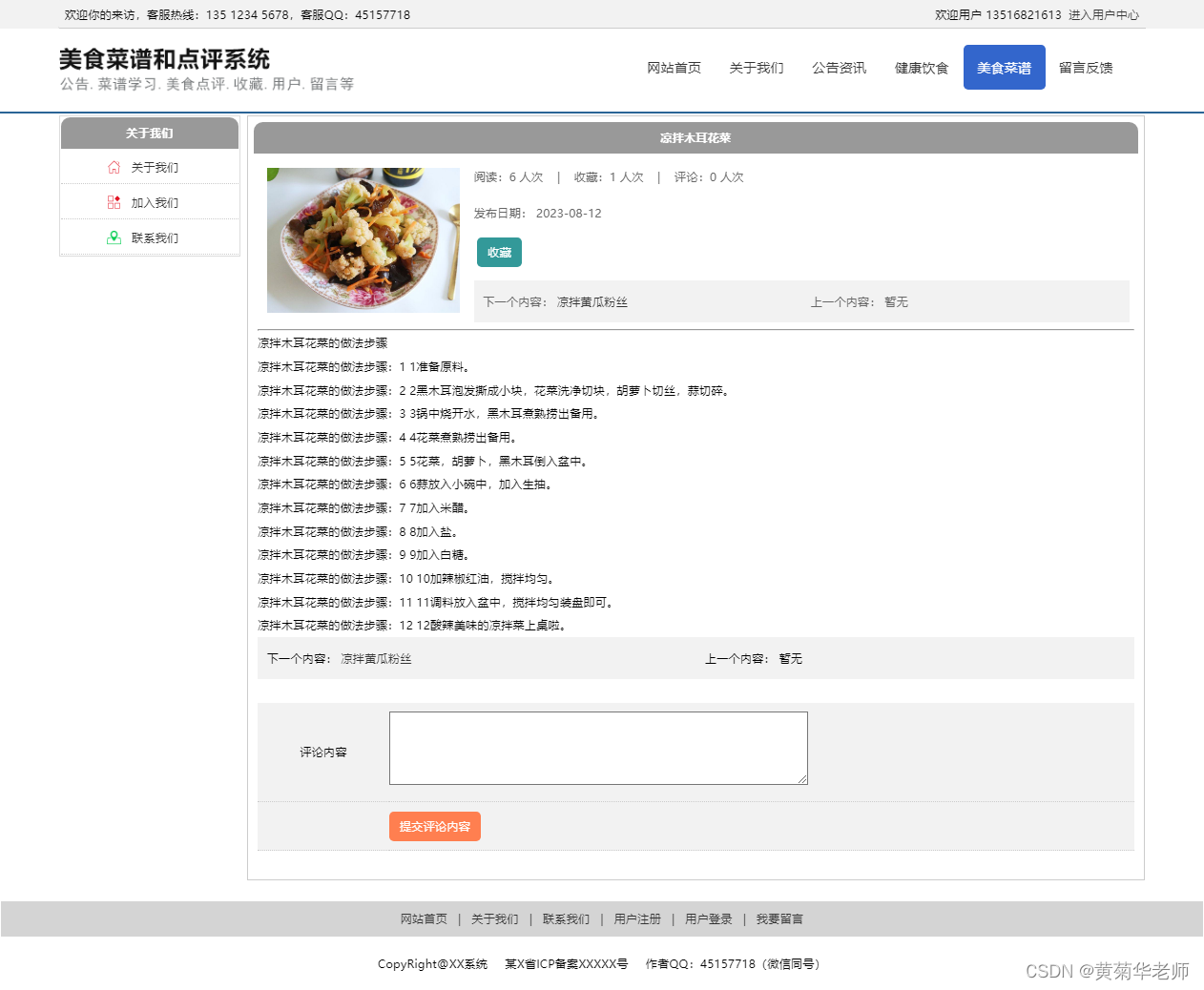This screenshot has width=1204, height=990.
Task: Open the 健康饮食 navigation item
Action: [x=921, y=68]
